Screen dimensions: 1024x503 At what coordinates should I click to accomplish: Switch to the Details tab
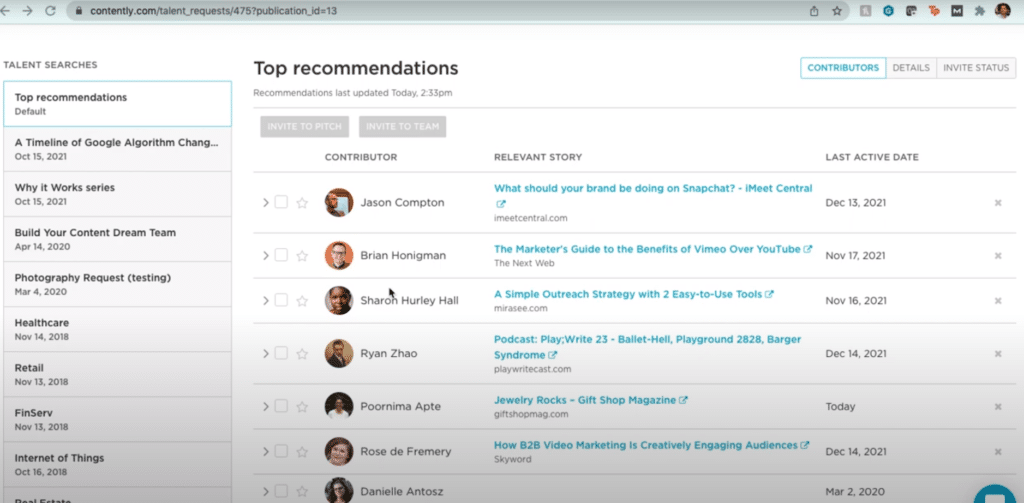coord(910,68)
